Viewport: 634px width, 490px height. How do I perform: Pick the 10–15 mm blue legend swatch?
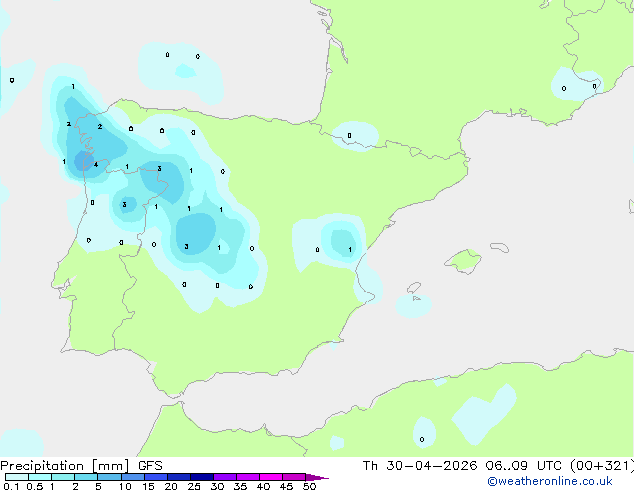point(133,477)
